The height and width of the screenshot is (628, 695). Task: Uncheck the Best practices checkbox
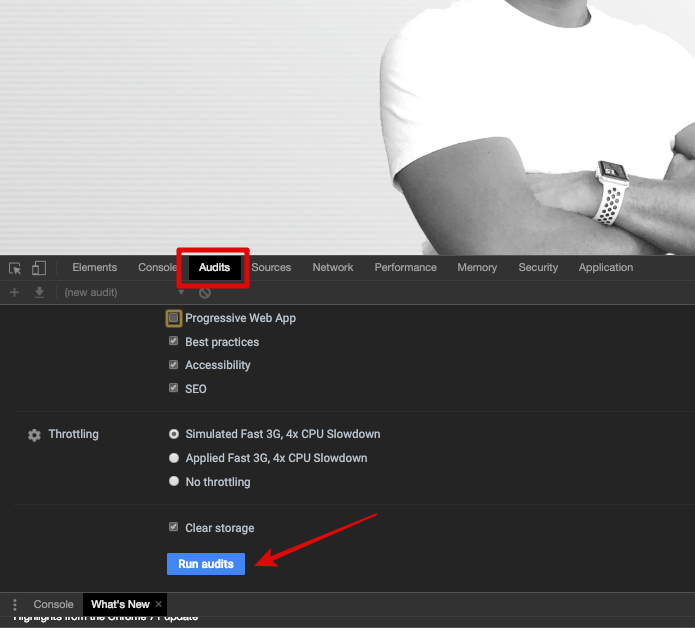point(174,342)
